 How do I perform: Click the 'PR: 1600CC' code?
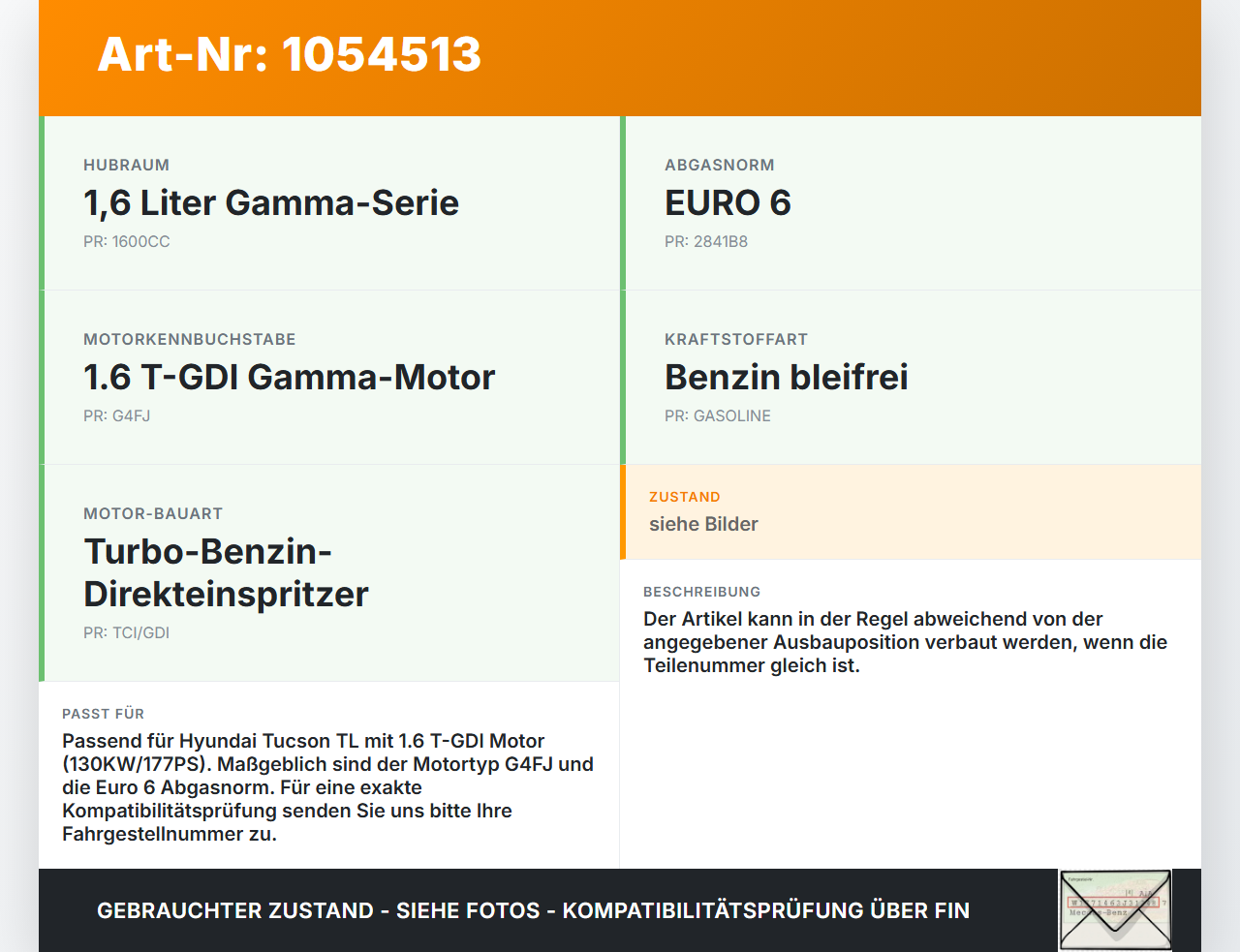click(127, 242)
